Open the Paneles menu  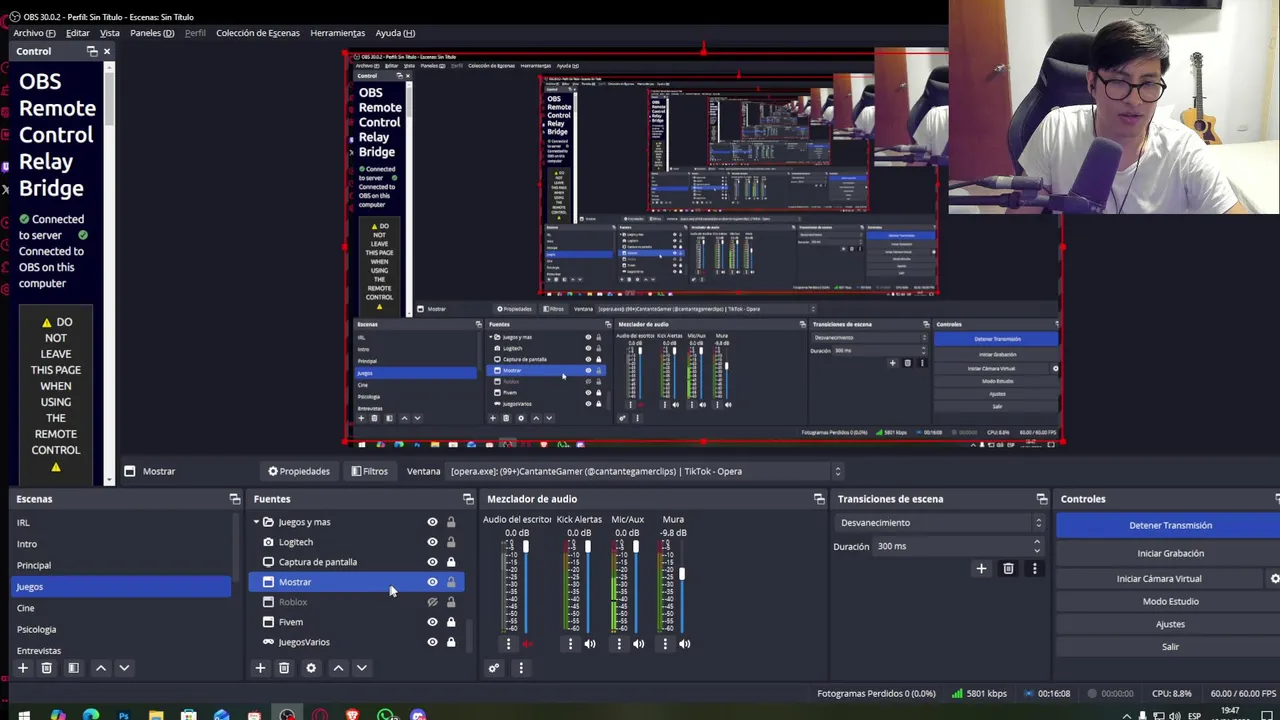pos(152,33)
